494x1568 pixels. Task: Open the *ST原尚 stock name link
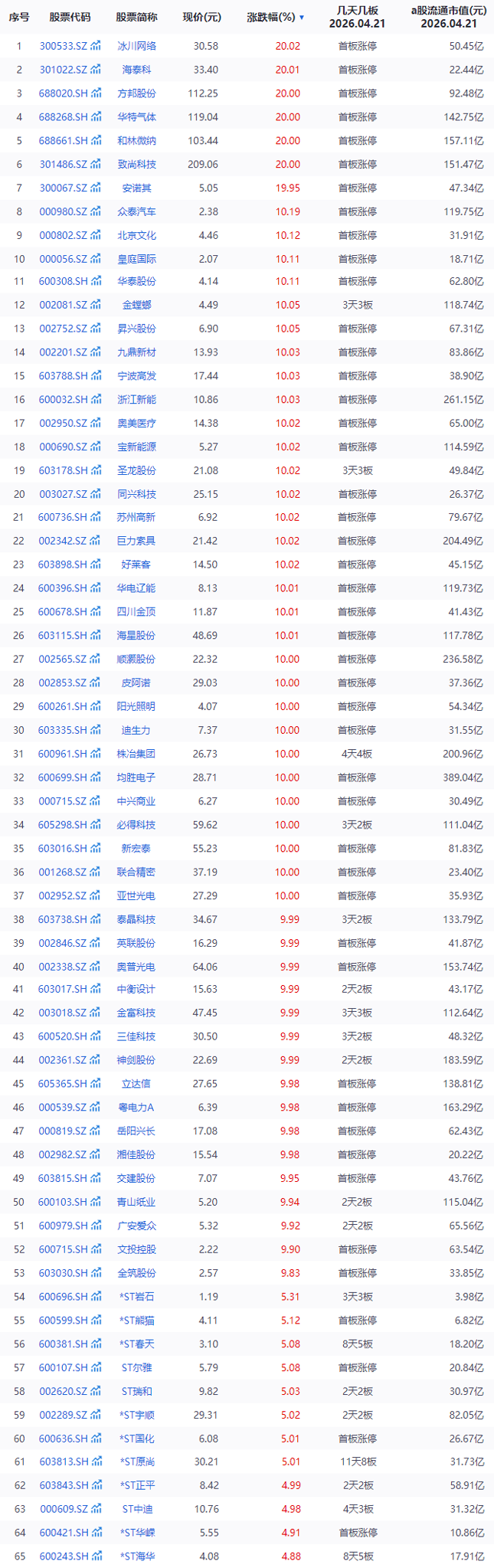point(138,1462)
